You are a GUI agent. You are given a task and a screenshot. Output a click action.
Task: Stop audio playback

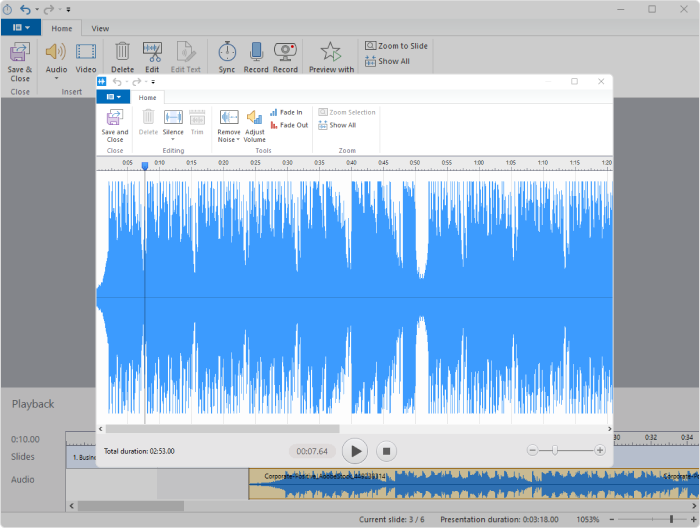[386, 451]
